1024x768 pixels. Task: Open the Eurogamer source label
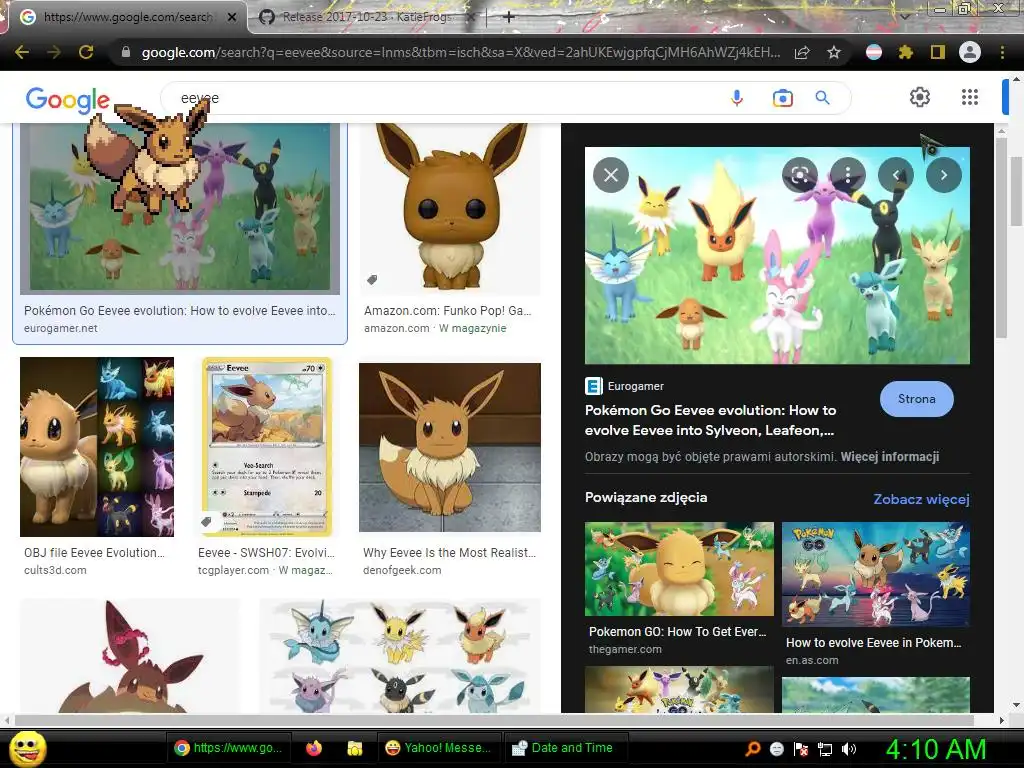point(625,386)
